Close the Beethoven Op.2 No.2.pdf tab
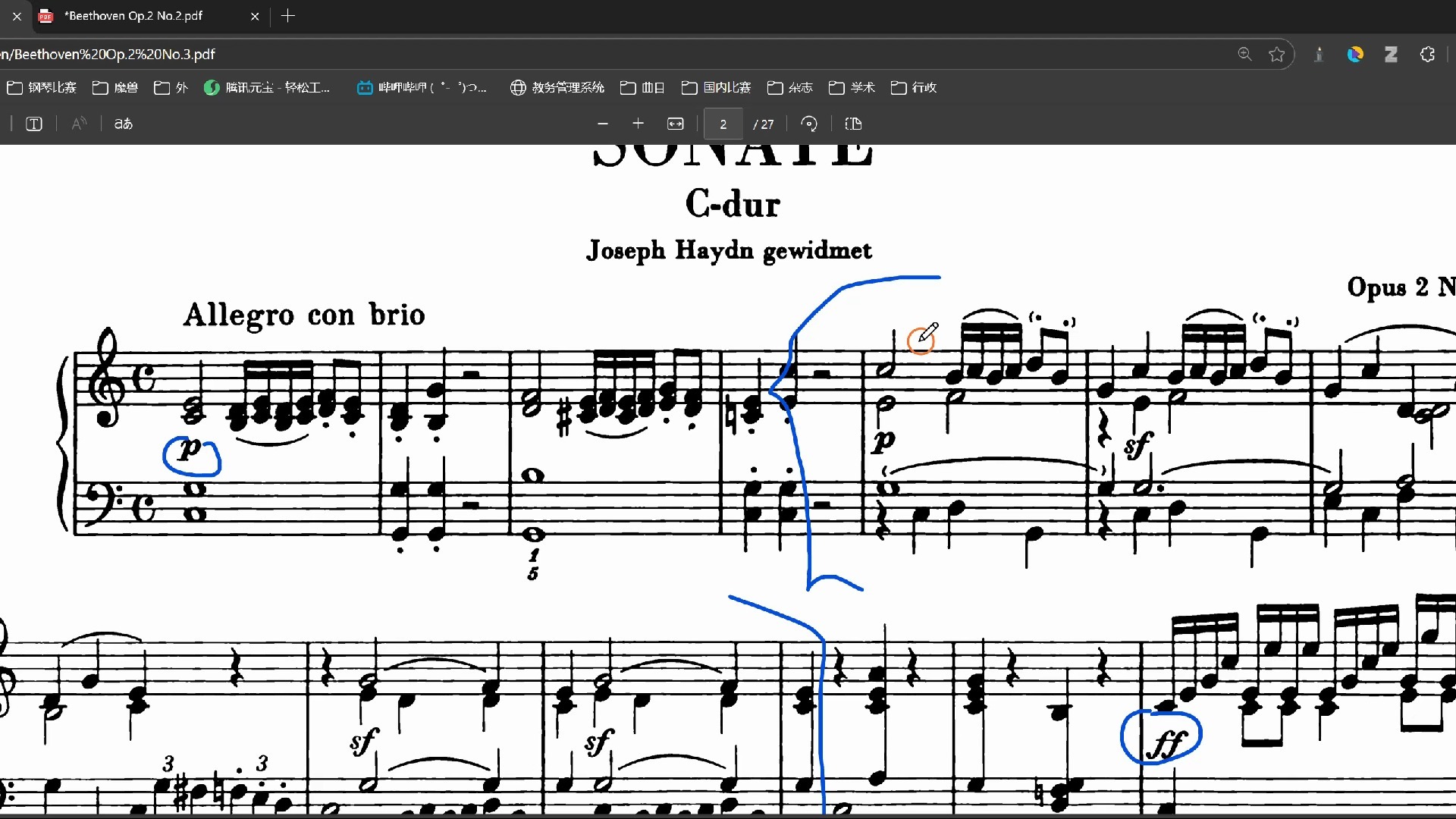Screen dimensions: 1456x819 (255, 16)
